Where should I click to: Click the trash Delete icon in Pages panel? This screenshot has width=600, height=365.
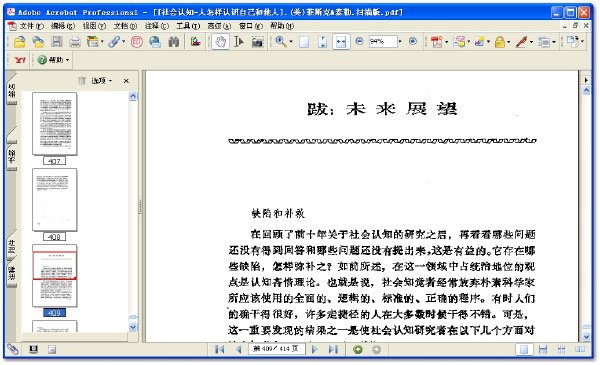[x=82, y=81]
